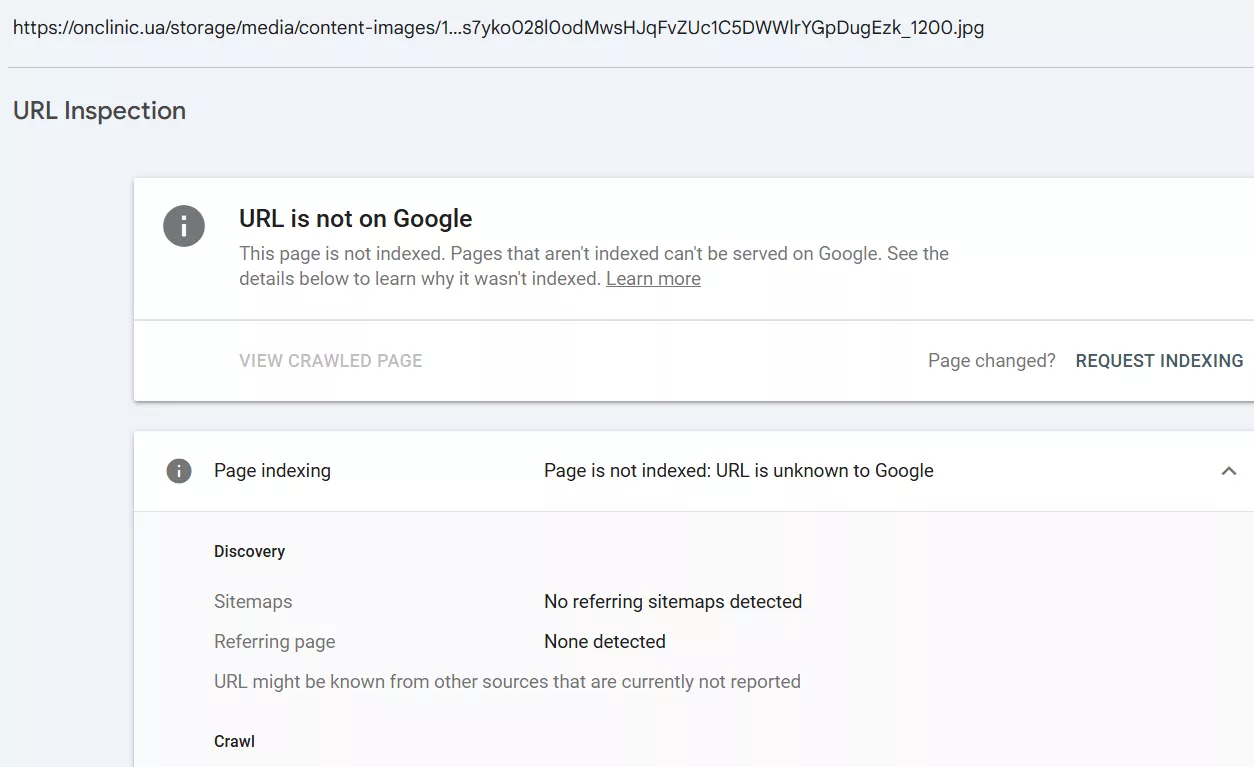Screen dimensions: 1254x767
Task: Toggle the Page indexing details panel closed
Action: click(1229, 470)
